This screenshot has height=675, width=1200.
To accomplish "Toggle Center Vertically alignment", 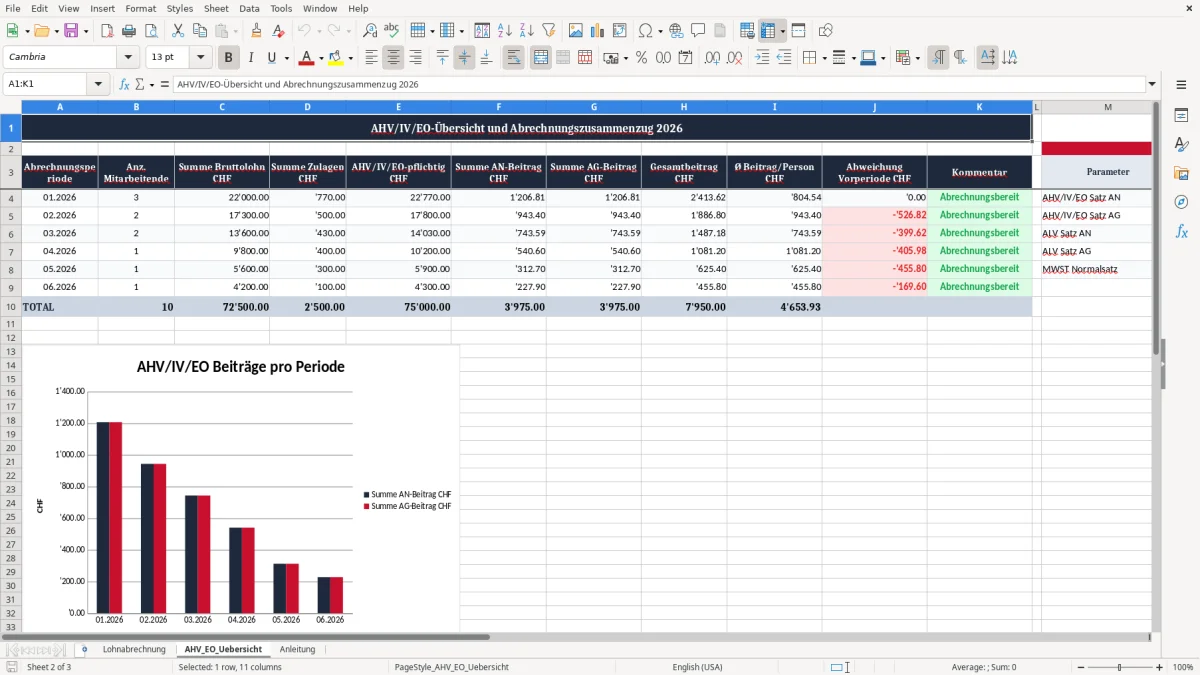I will coord(464,58).
